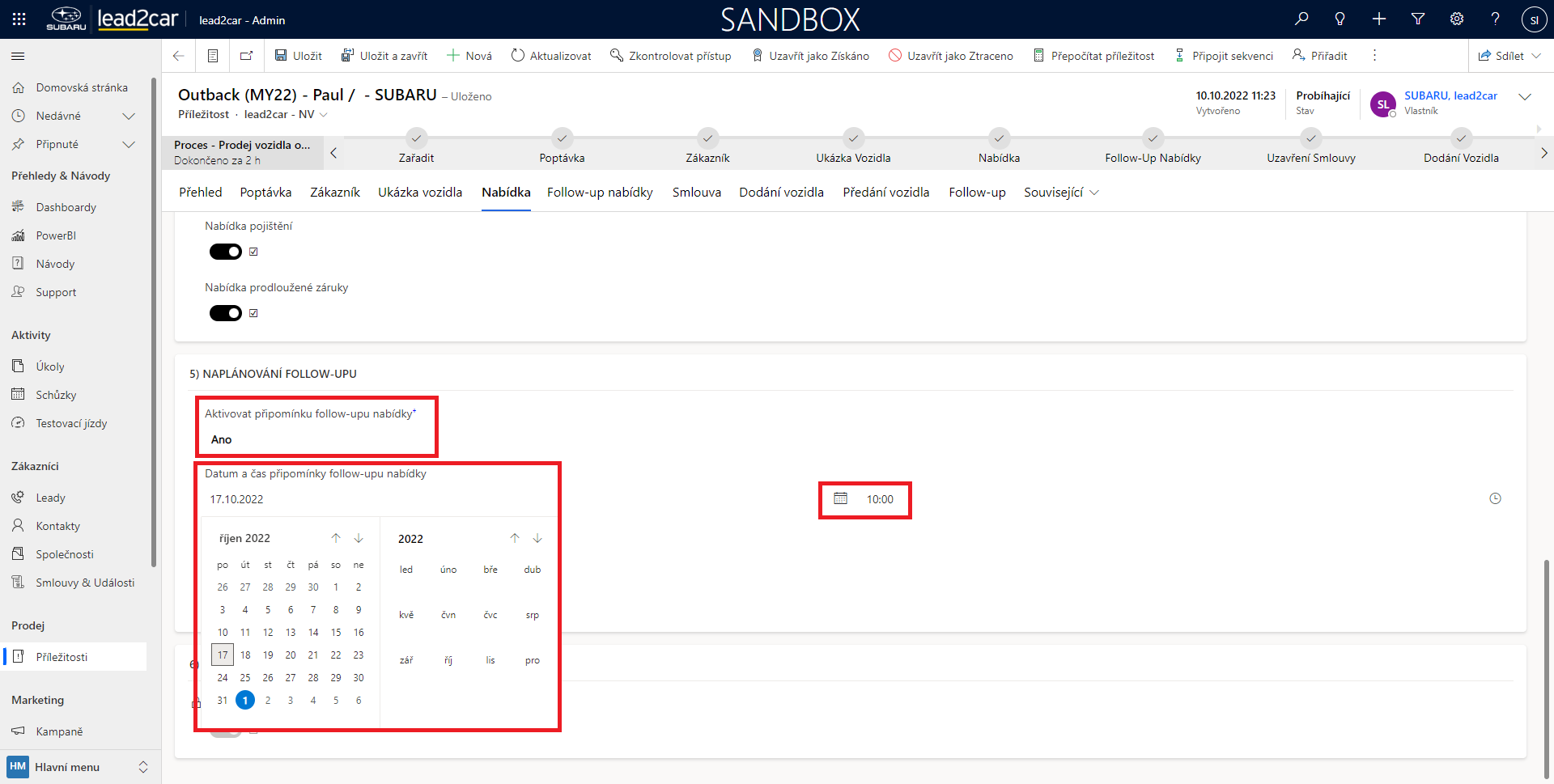Toggle the Nabídka prodloužené záruky switch
Viewport: 1554px width, 784px height.
point(226,313)
